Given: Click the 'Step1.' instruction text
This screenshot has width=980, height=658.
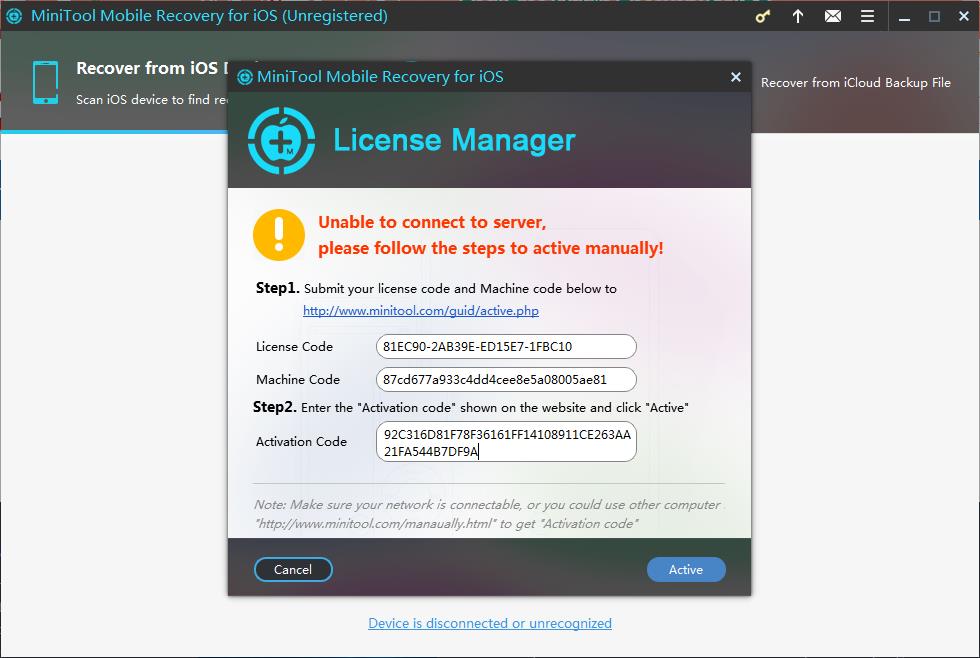Looking at the screenshot, I should point(436,288).
